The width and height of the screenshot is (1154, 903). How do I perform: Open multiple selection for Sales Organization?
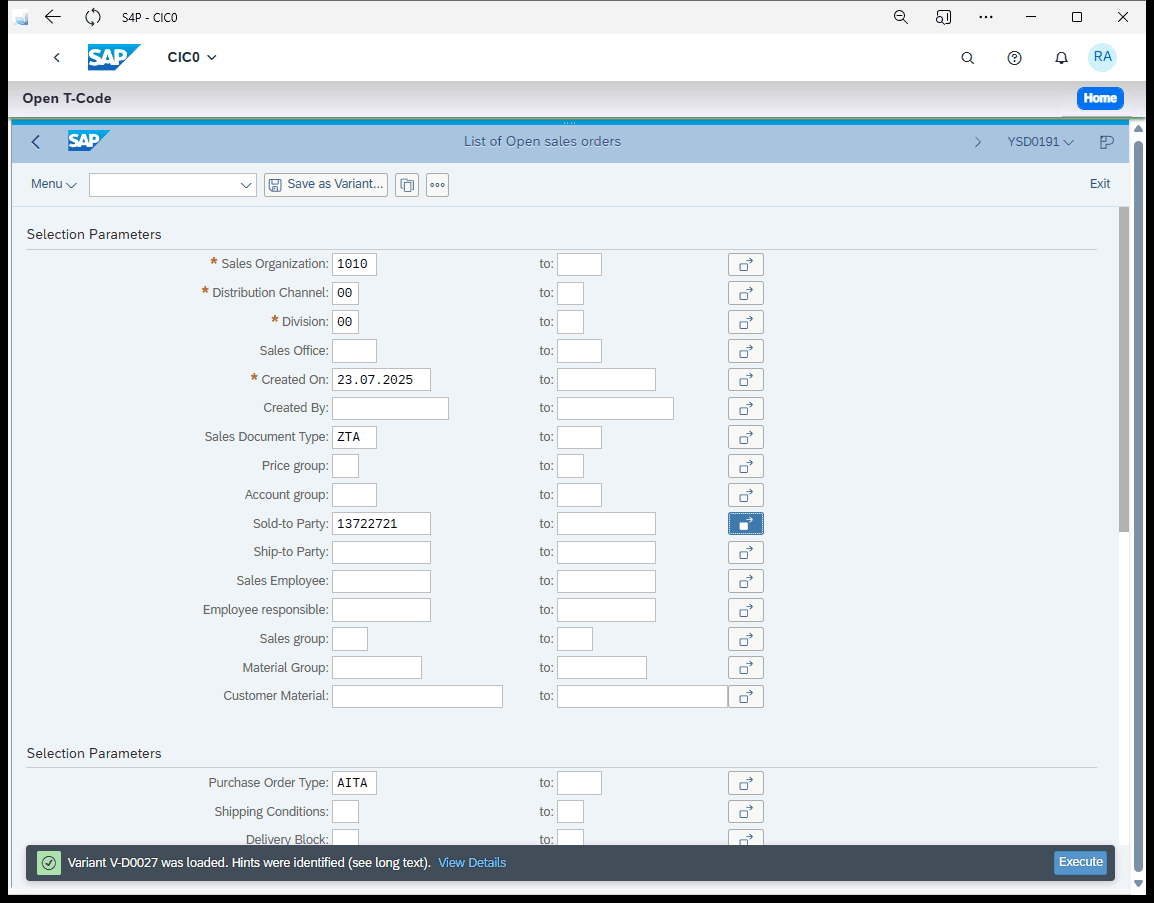tap(746, 264)
